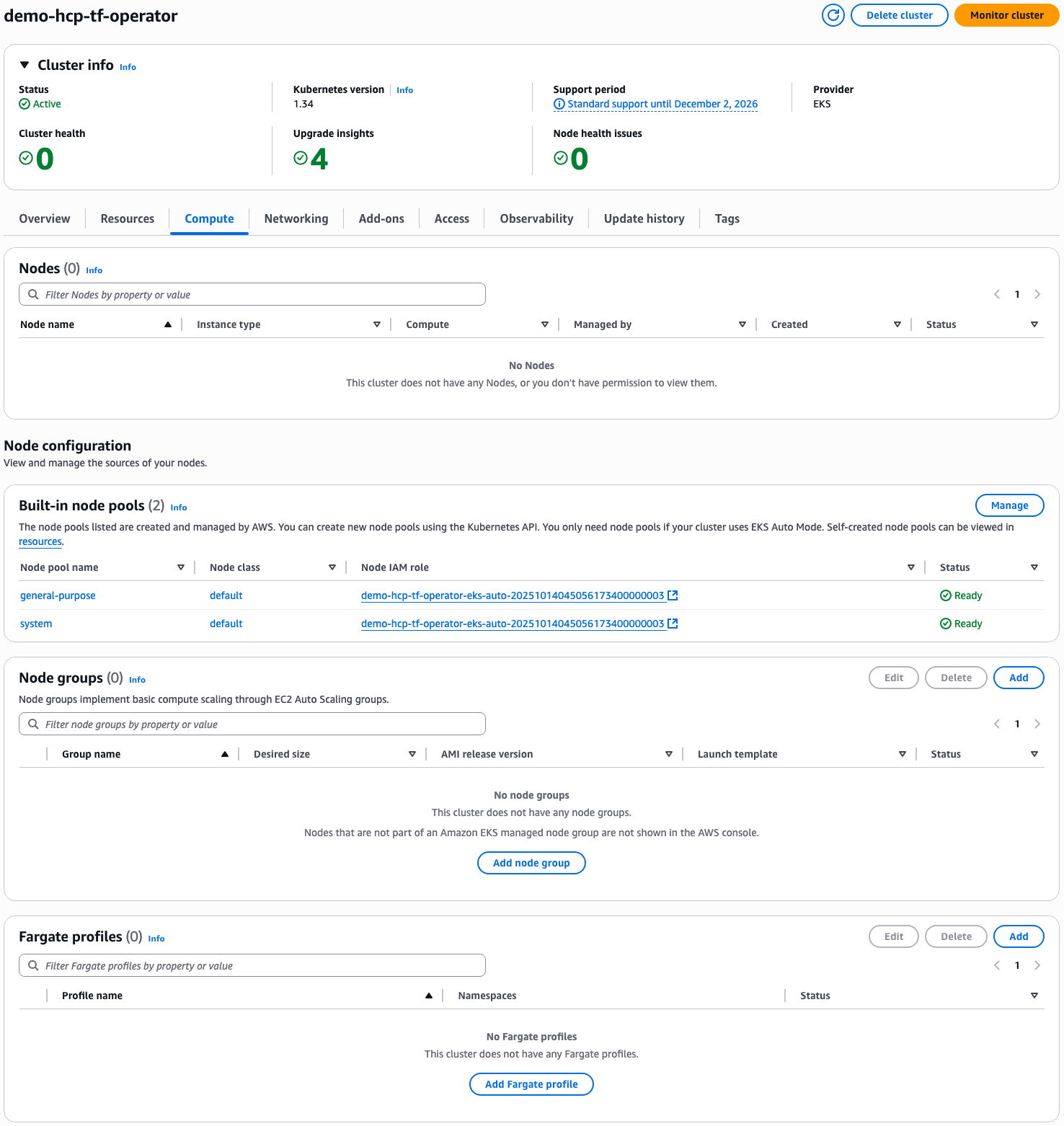Screen dimensions: 1064x1126
Task: Open Info link beside Fargate profiles
Action: (156, 939)
